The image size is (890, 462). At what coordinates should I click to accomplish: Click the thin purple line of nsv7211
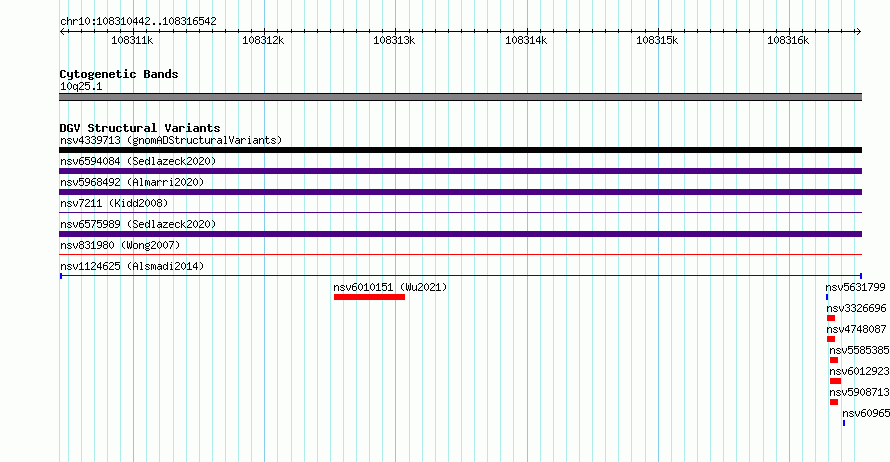tap(460, 213)
